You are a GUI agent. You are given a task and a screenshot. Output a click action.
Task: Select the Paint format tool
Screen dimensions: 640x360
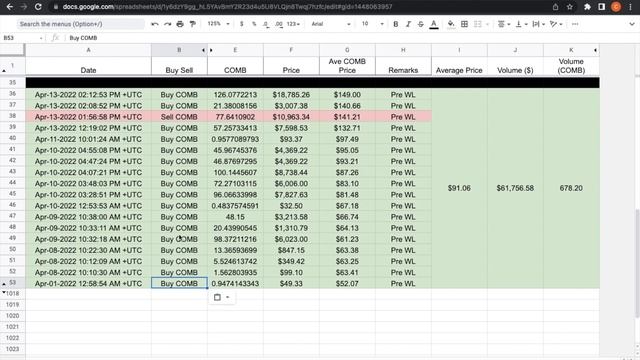(x=193, y=24)
